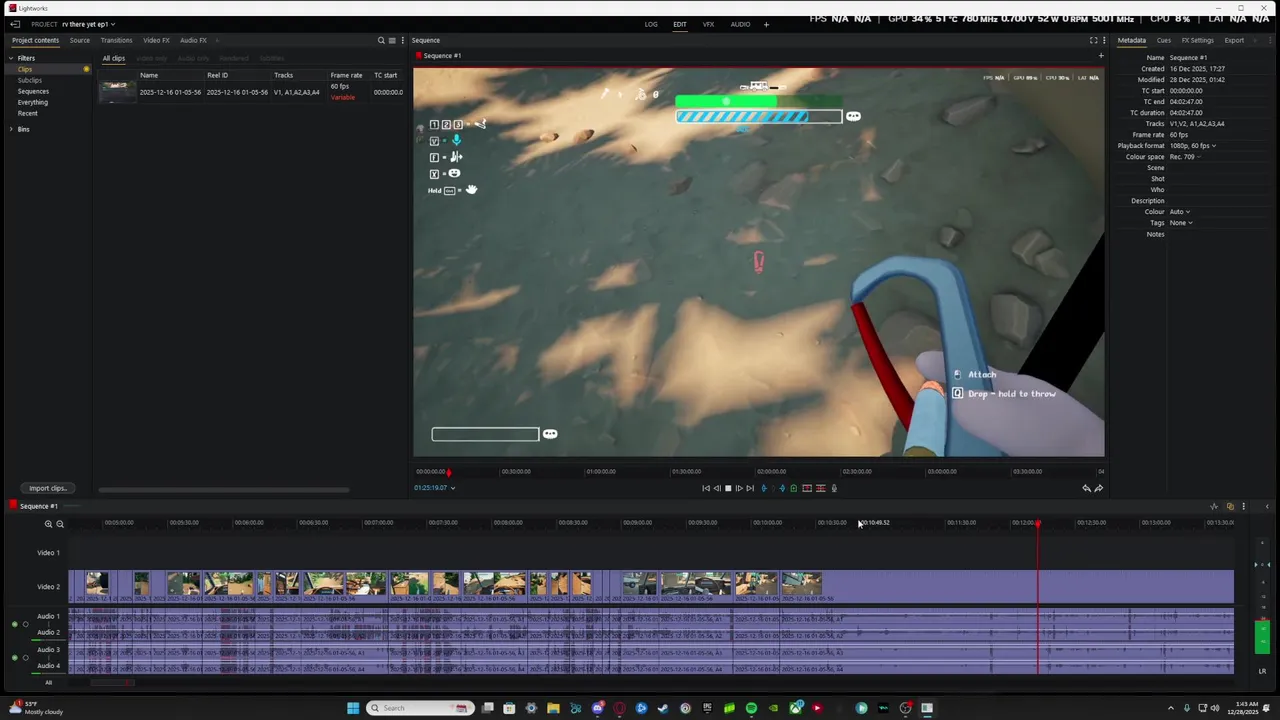Click the timeline auto-sync icon
Screen dimensions: 1280x720
click(x=1214, y=506)
